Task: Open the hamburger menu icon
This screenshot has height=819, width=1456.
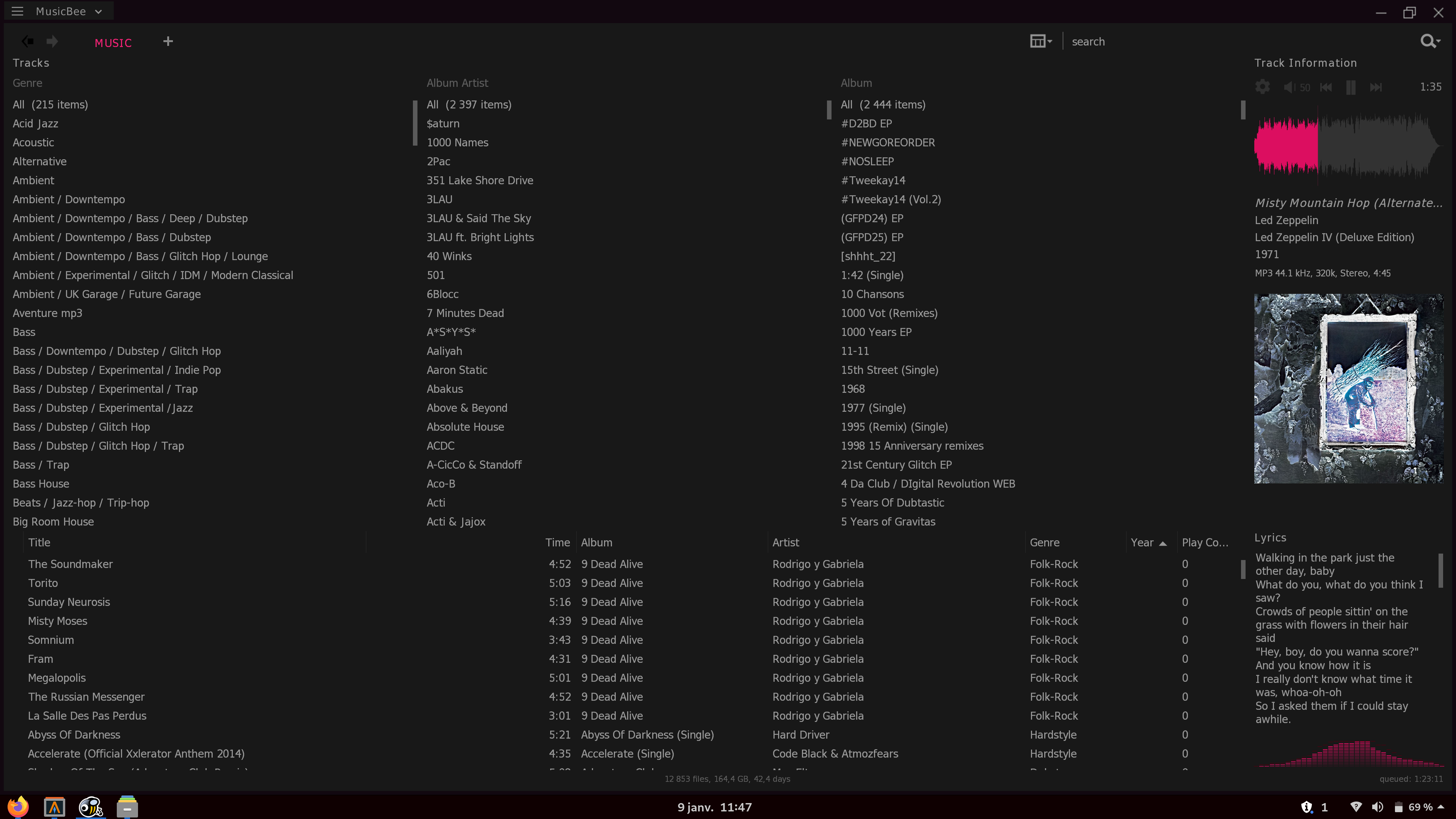Action: click(x=17, y=11)
